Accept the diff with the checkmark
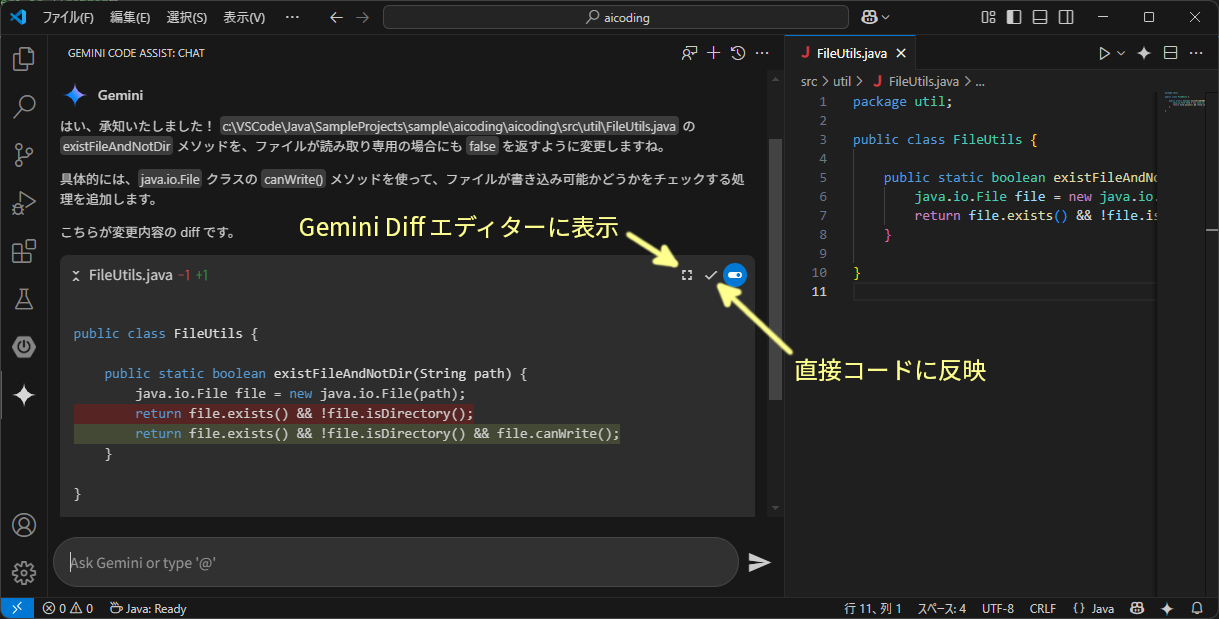This screenshot has width=1219, height=619. coord(711,274)
